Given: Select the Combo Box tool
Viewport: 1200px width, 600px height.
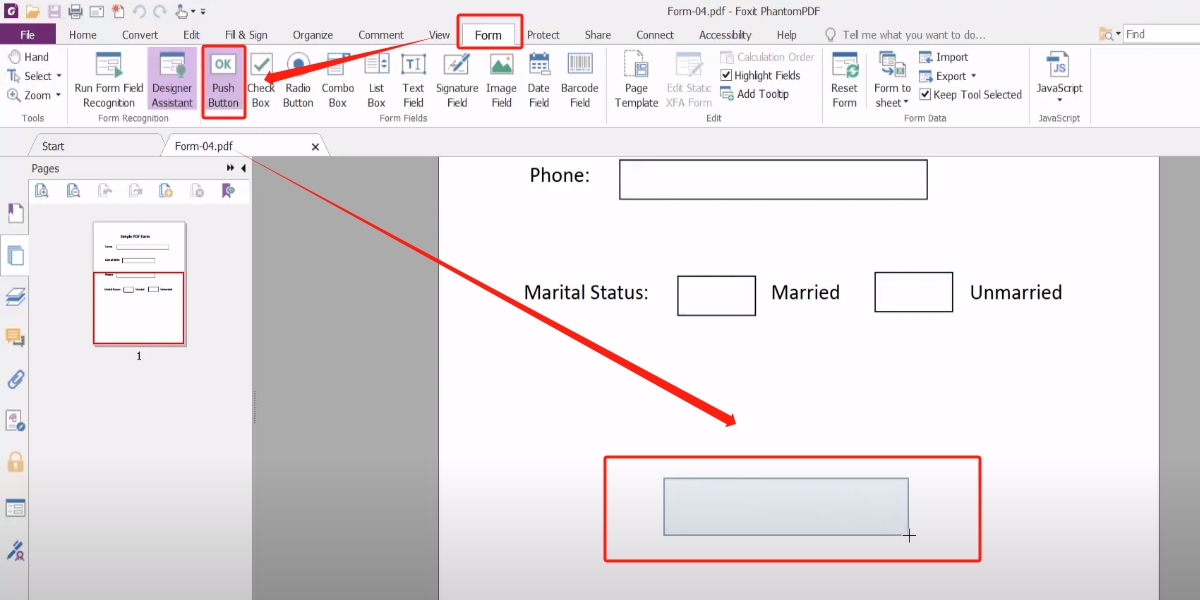Looking at the screenshot, I should 337,80.
